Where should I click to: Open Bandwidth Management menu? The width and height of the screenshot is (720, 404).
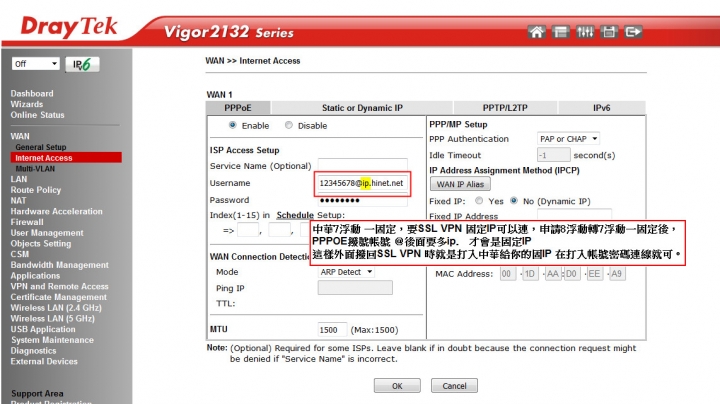[x=60, y=265]
